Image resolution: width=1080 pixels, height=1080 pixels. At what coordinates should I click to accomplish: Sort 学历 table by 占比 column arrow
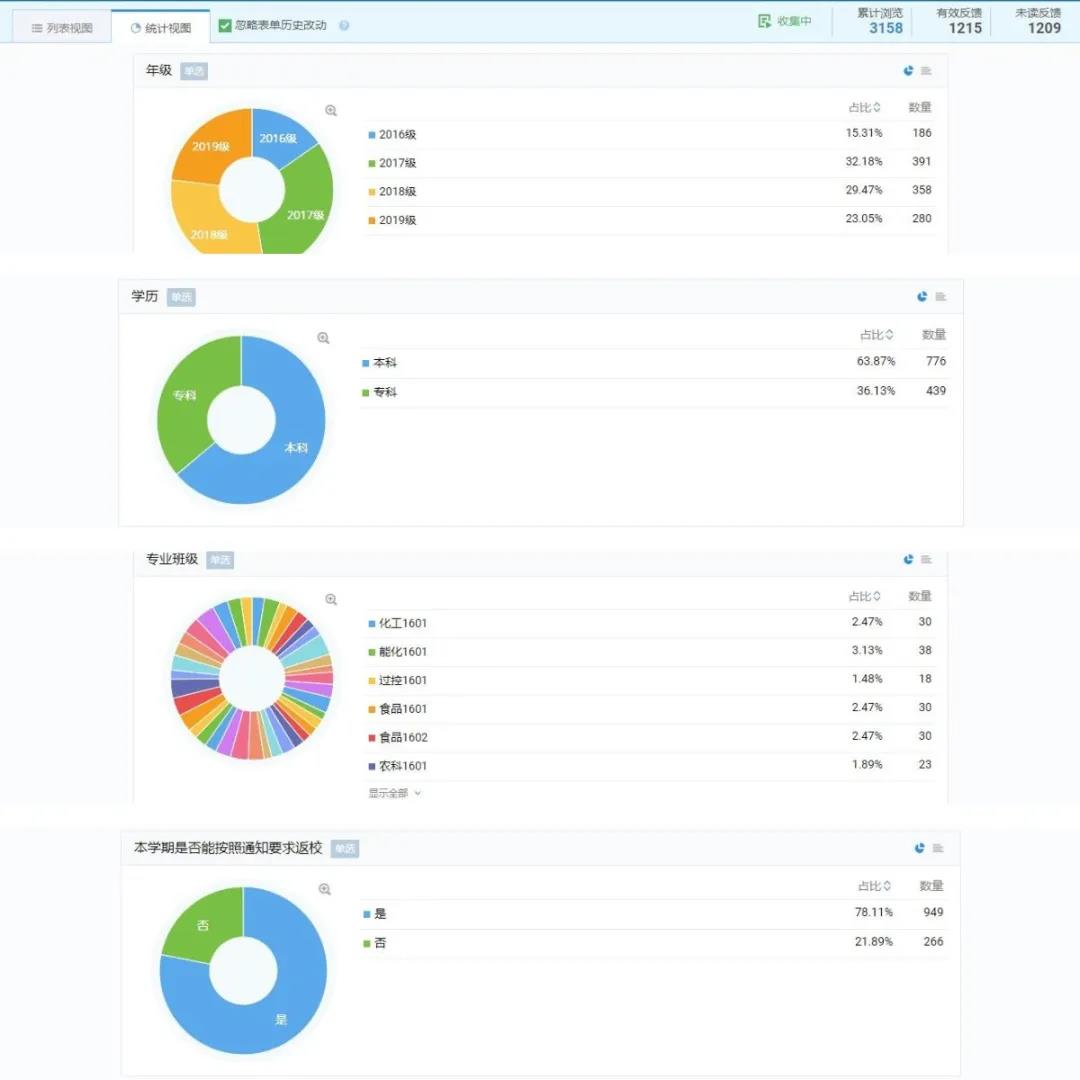[889, 335]
